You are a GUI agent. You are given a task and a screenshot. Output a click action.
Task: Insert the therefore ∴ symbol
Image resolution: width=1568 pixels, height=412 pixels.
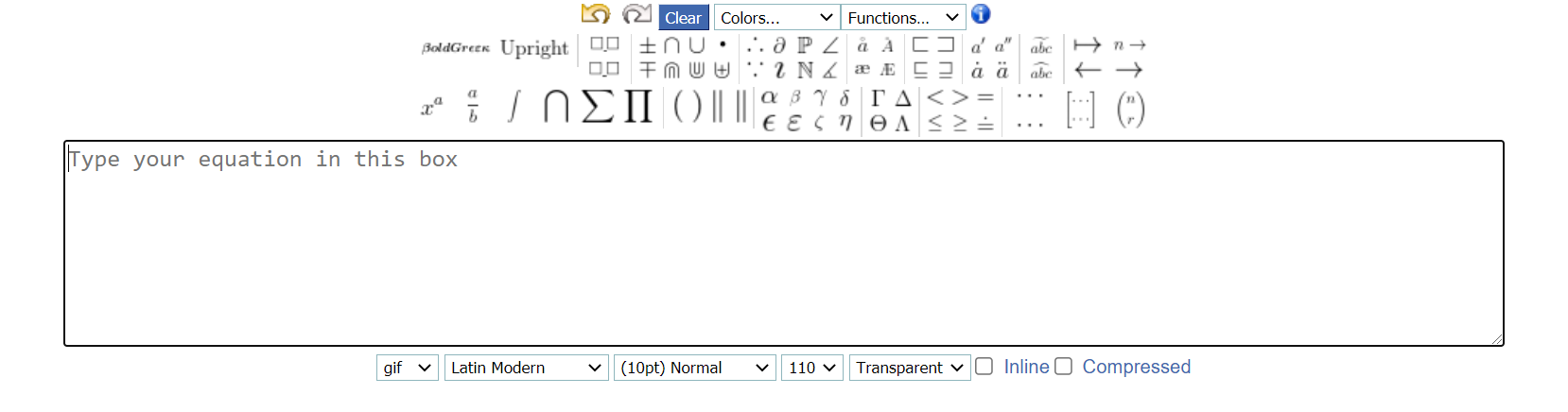click(755, 45)
